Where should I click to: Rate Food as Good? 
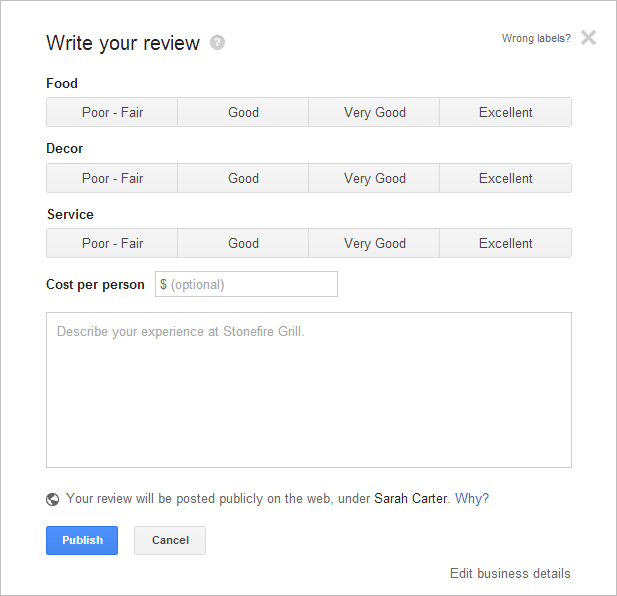coord(243,112)
